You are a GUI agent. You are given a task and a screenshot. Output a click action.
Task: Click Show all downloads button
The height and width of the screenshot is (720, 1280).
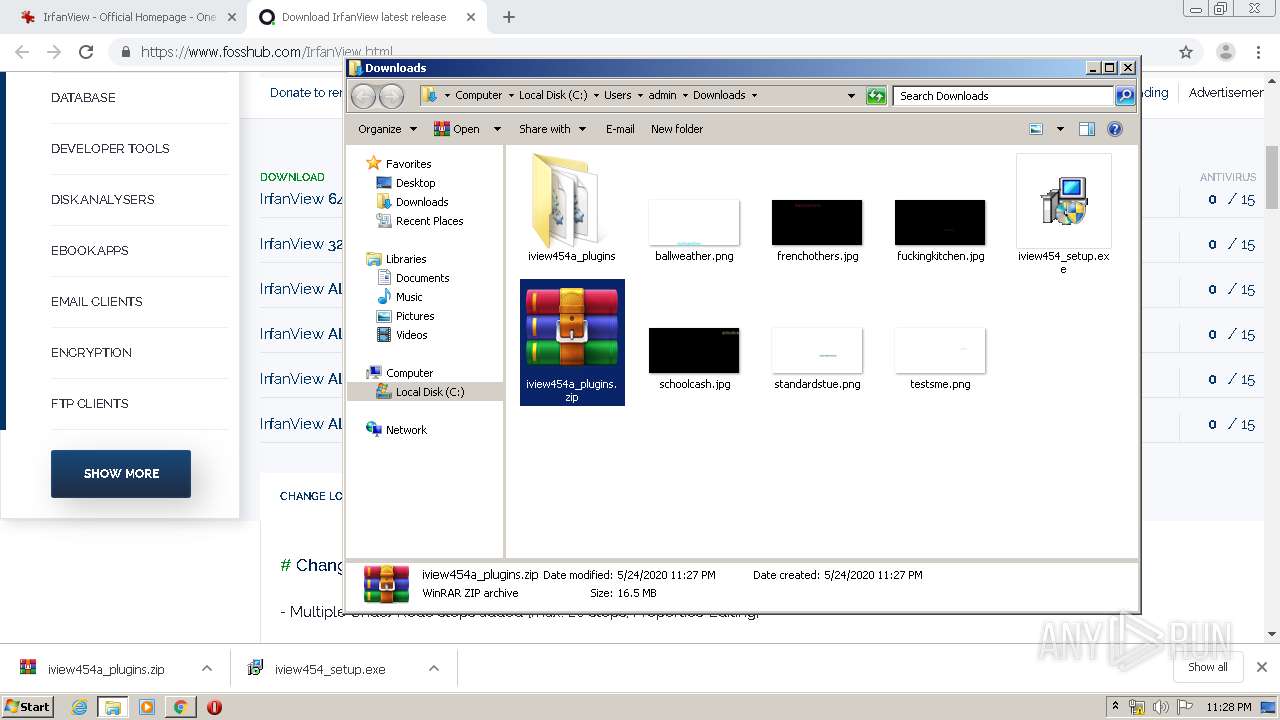pyautogui.click(x=1207, y=667)
